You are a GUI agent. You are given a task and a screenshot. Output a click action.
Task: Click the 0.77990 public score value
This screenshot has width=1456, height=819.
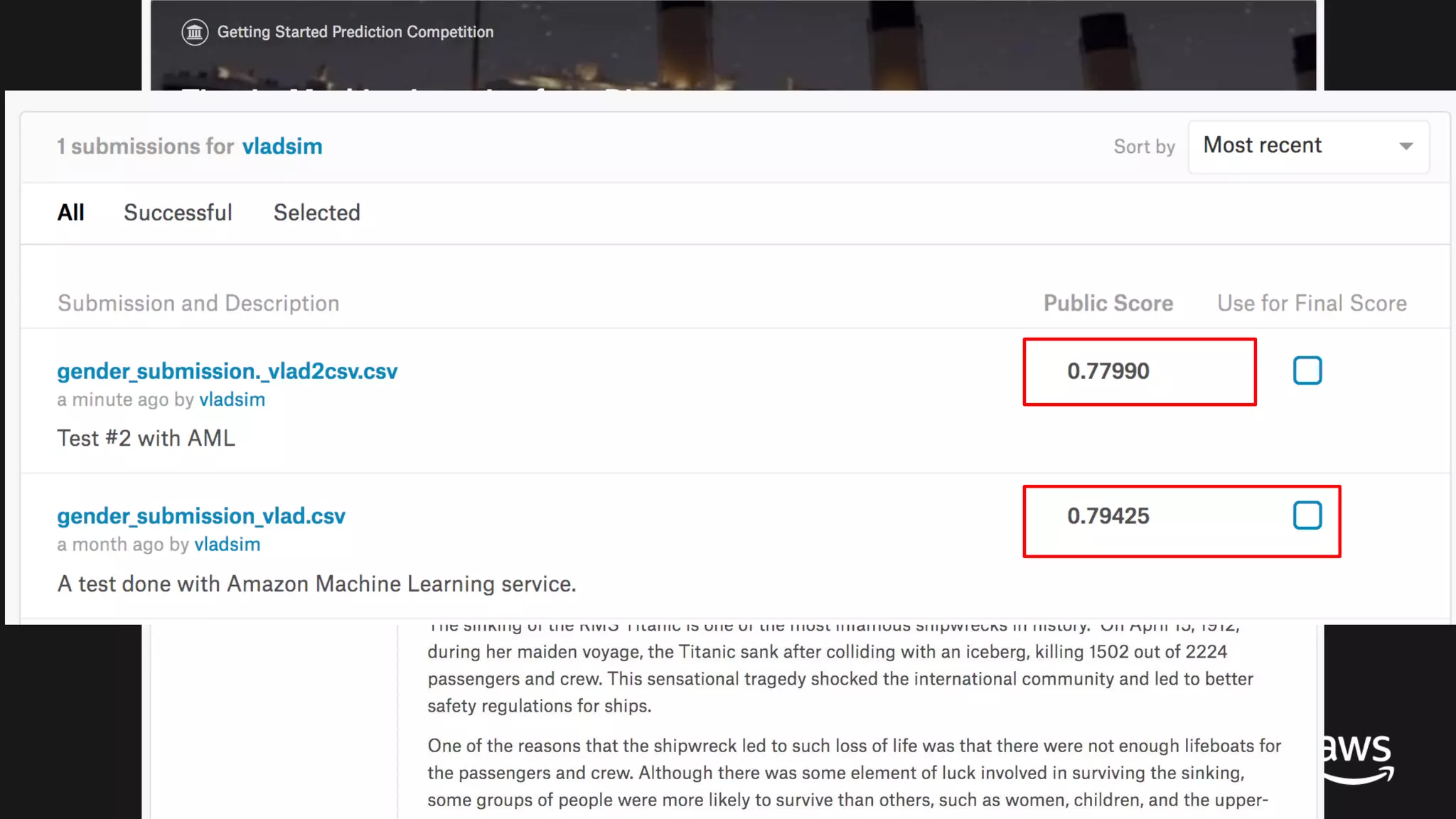(x=1108, y=371)
